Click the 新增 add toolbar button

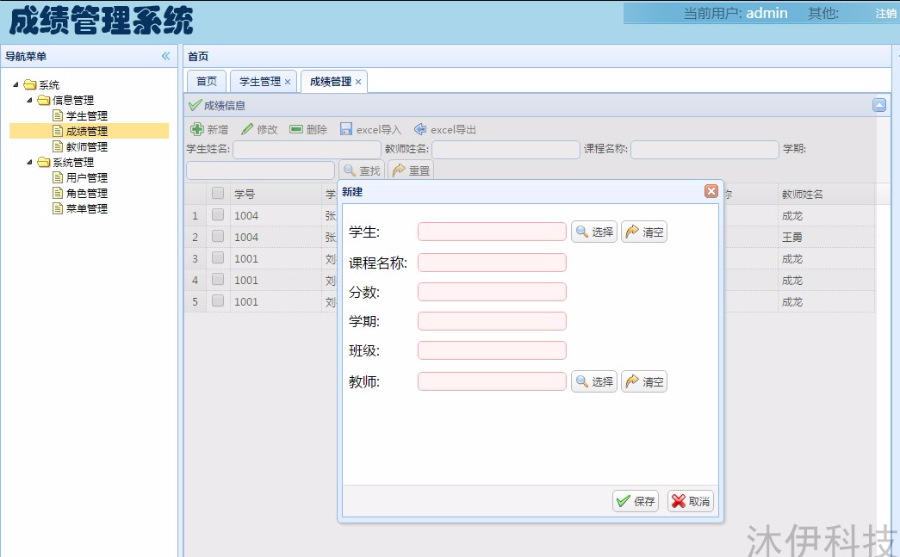coord(209,129)
